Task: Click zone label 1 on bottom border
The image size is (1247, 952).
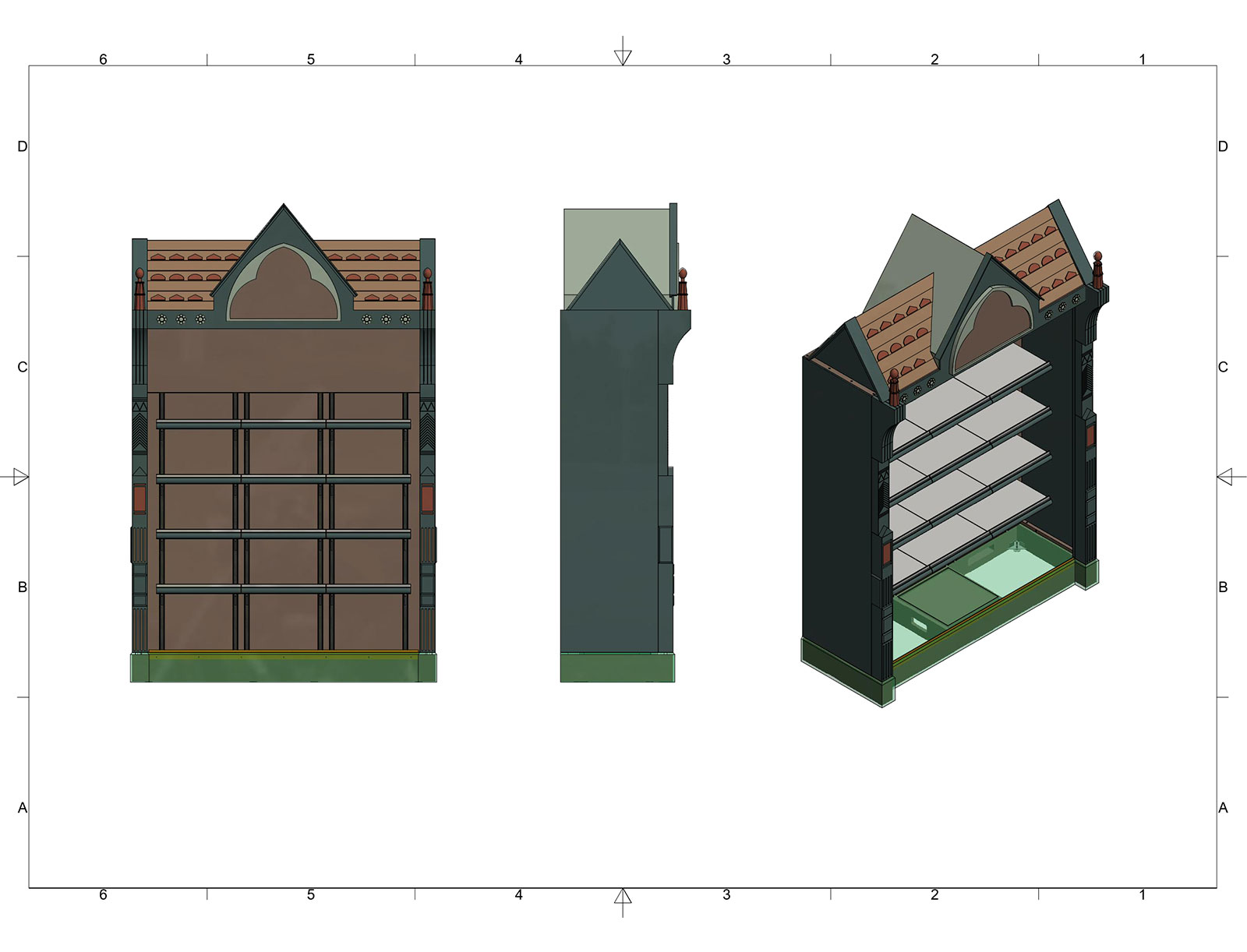Action: tap(1143, 895)
